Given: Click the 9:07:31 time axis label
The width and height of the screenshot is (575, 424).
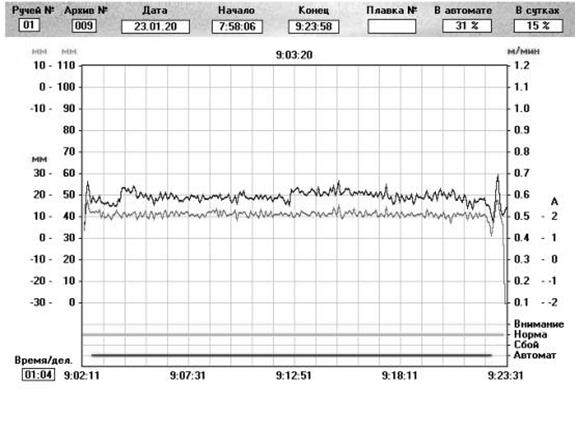Looking at the screenshot, I should coord(187,376).
